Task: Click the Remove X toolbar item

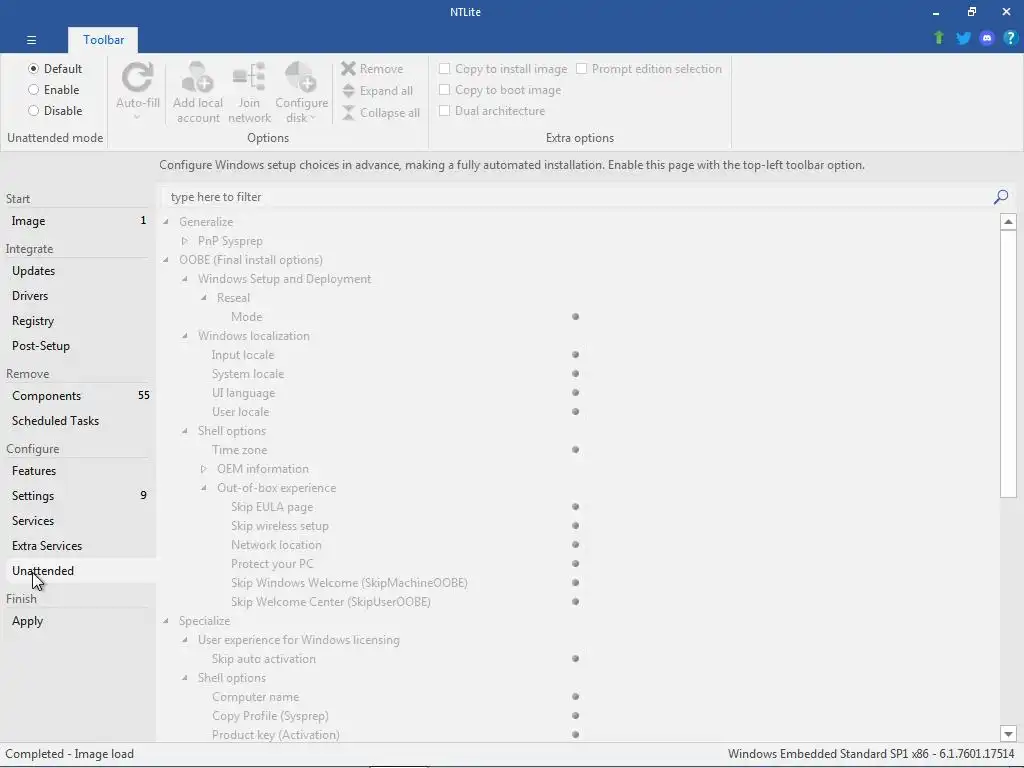Action: 372,69
